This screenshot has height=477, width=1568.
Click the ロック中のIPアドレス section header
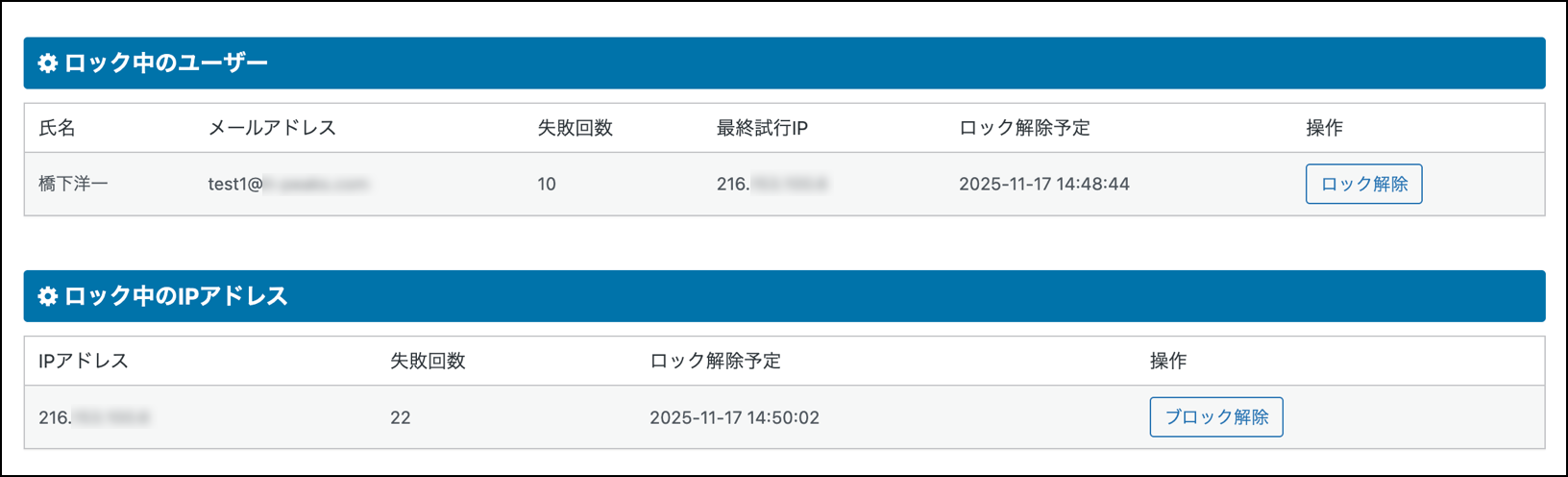[176, 296]
